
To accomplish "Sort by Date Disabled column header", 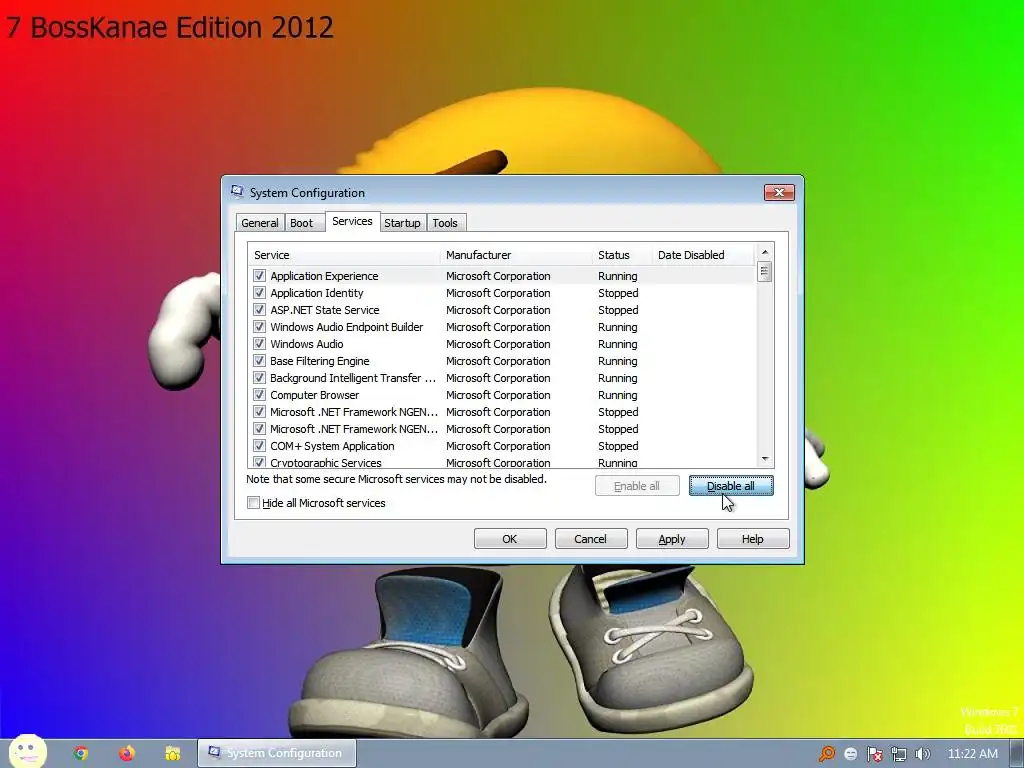I will [x=703, y=255].
